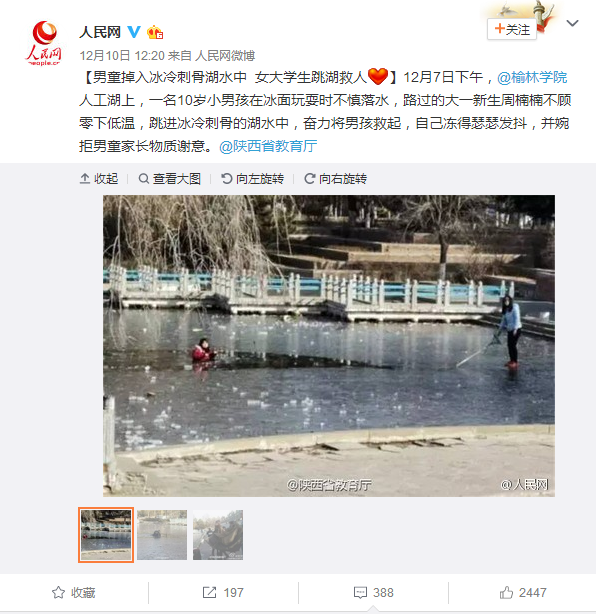Follow the account with 关注 button

[x=512, y=29]
